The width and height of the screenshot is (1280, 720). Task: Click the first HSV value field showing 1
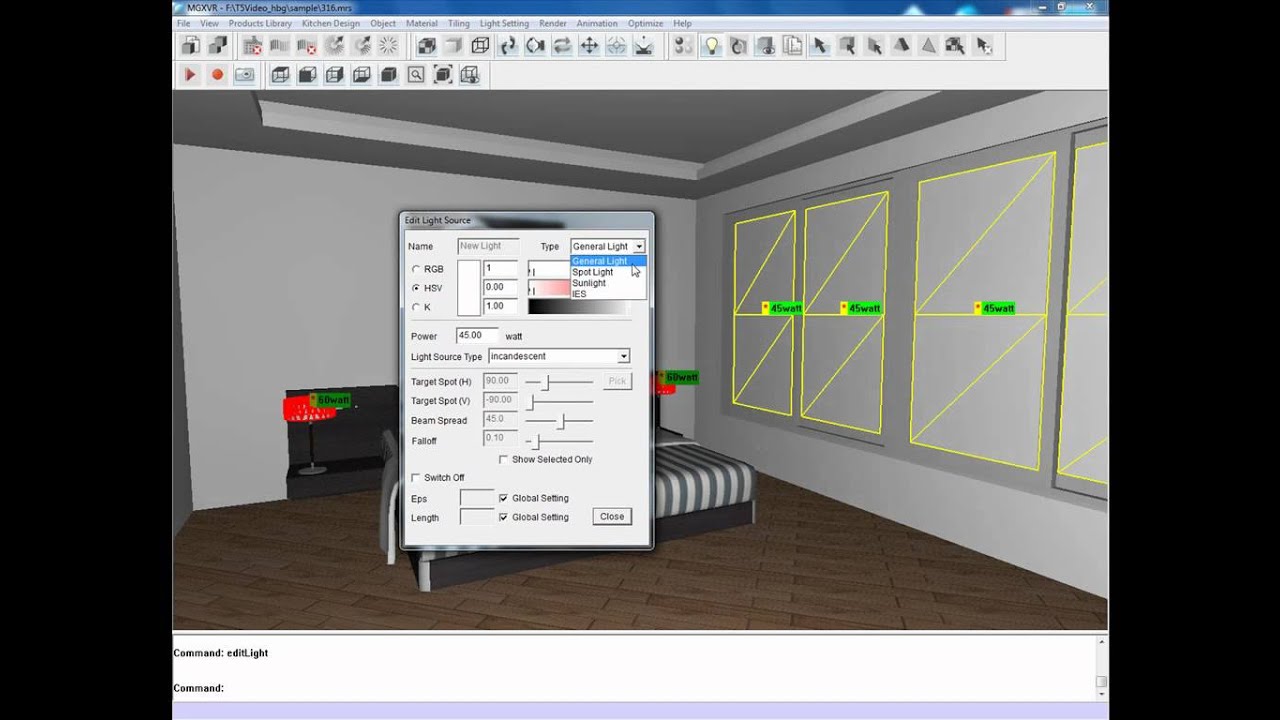[500, 269]
